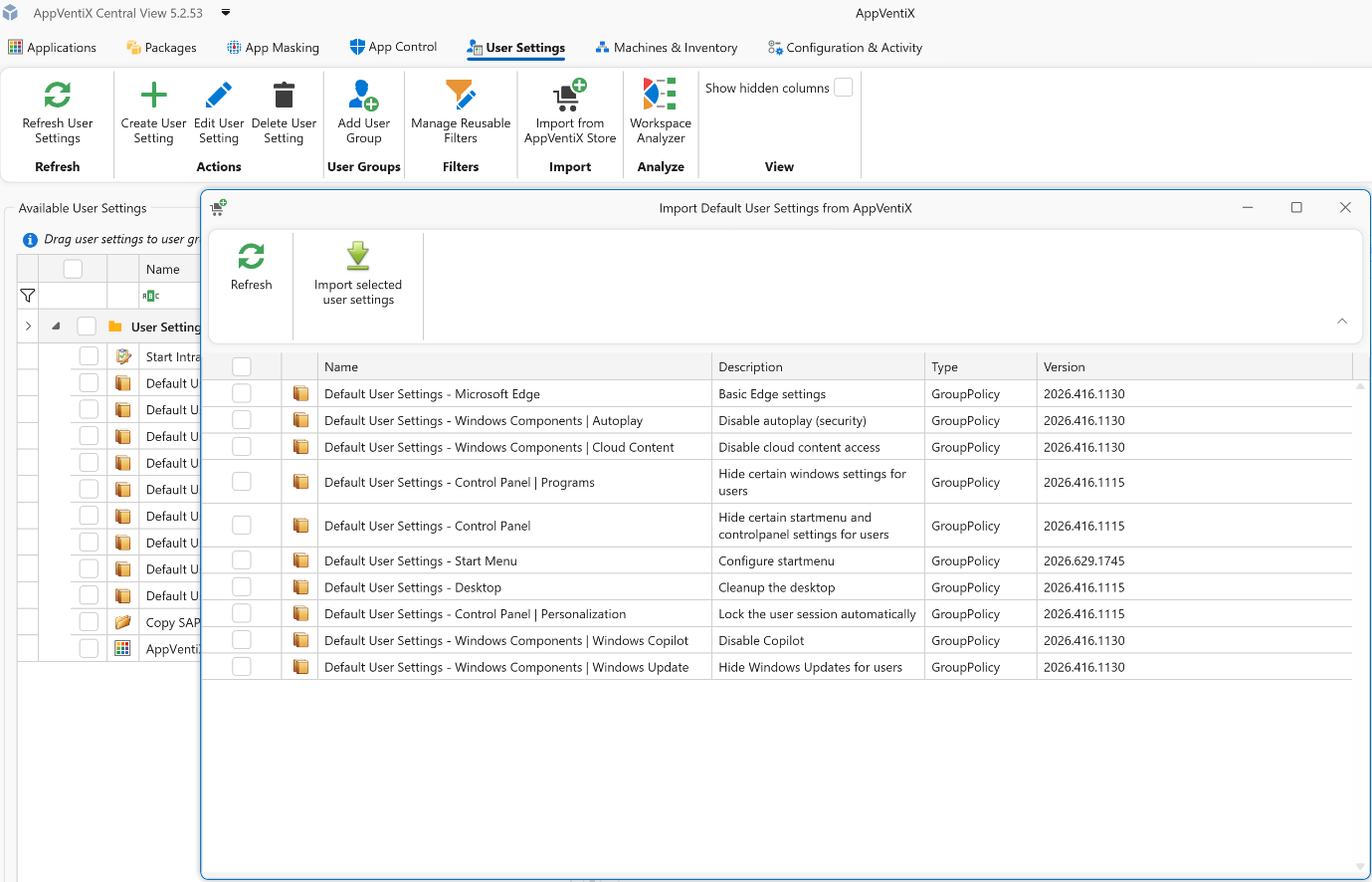Check the select-all checkbox in import dialog header
Screen dimensions: 1372x882
point(242,366)
